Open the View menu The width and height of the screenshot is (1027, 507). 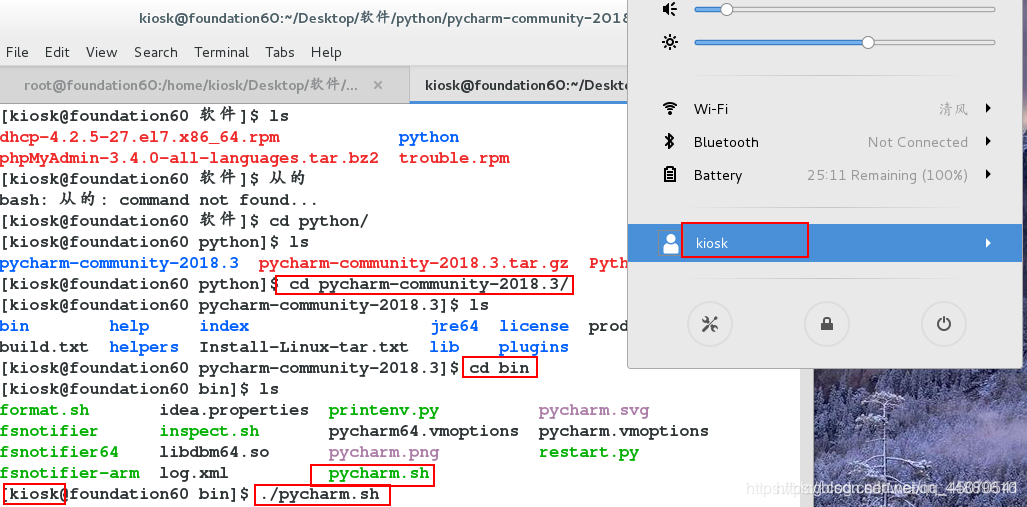point(102,52)
